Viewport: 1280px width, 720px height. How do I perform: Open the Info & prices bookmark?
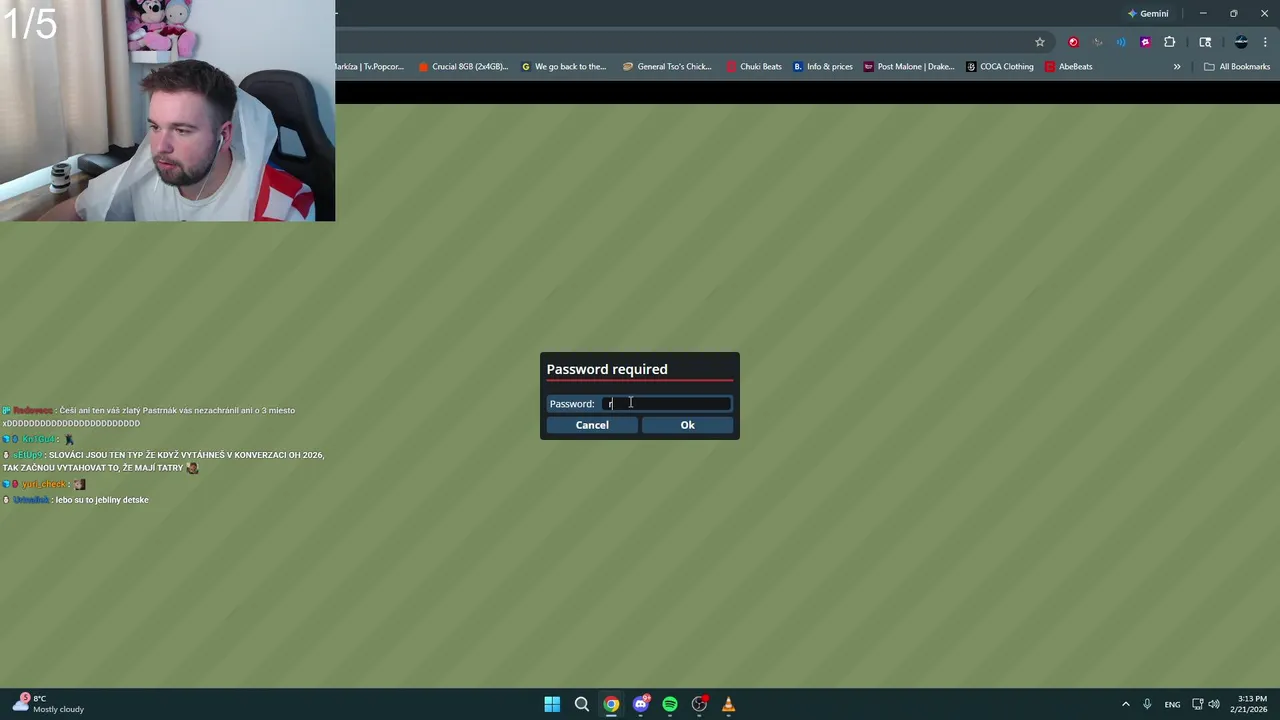pos(823,67)
